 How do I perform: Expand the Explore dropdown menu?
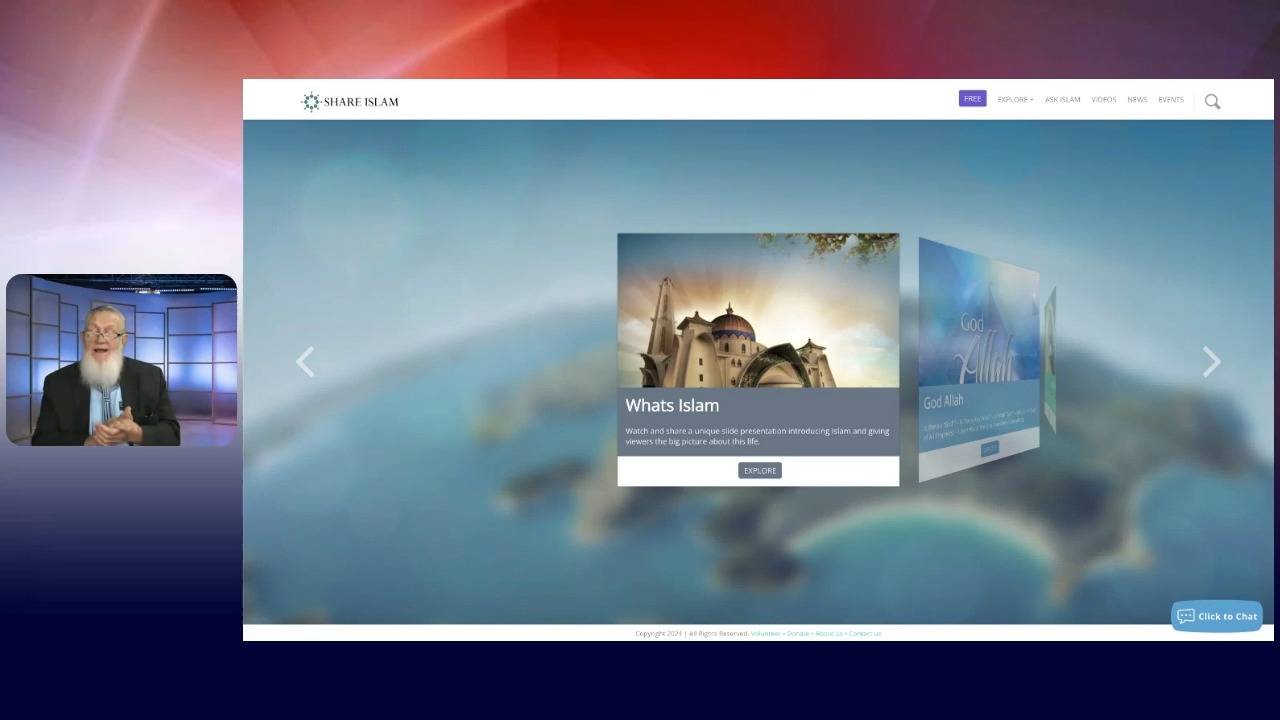point(1015,99)
